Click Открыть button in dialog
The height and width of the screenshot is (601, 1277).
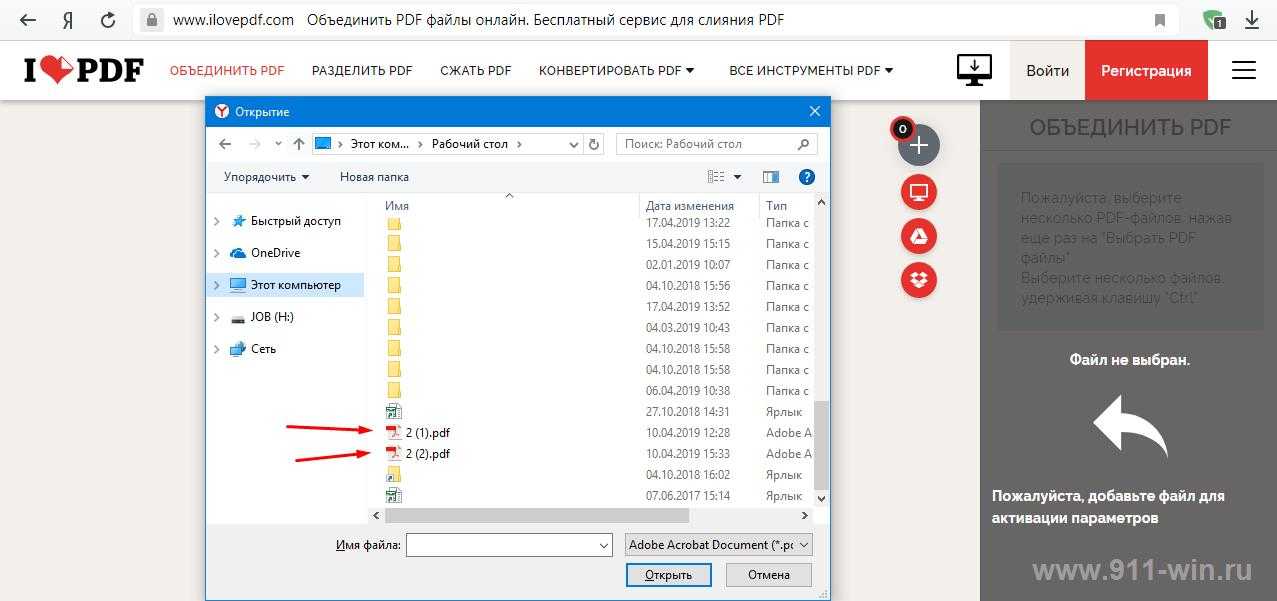point(668,575)
